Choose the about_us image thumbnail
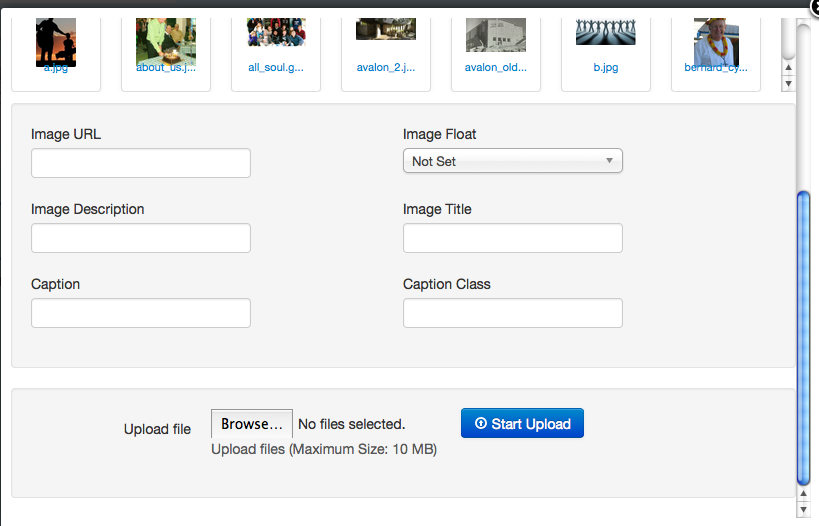Viewport: 819px width, 526px height. click(165, 43)
